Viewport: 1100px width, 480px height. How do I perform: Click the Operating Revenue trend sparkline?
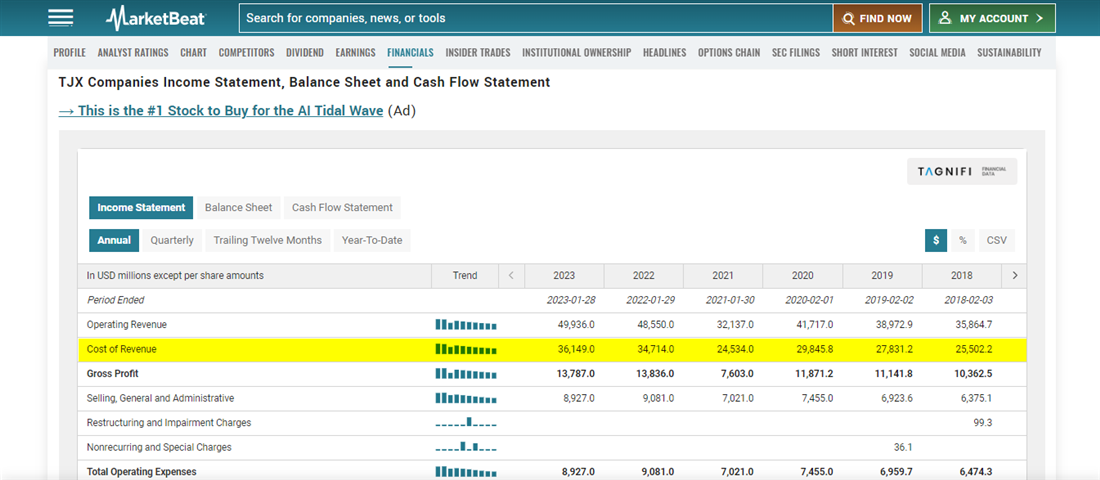(466, 325)
